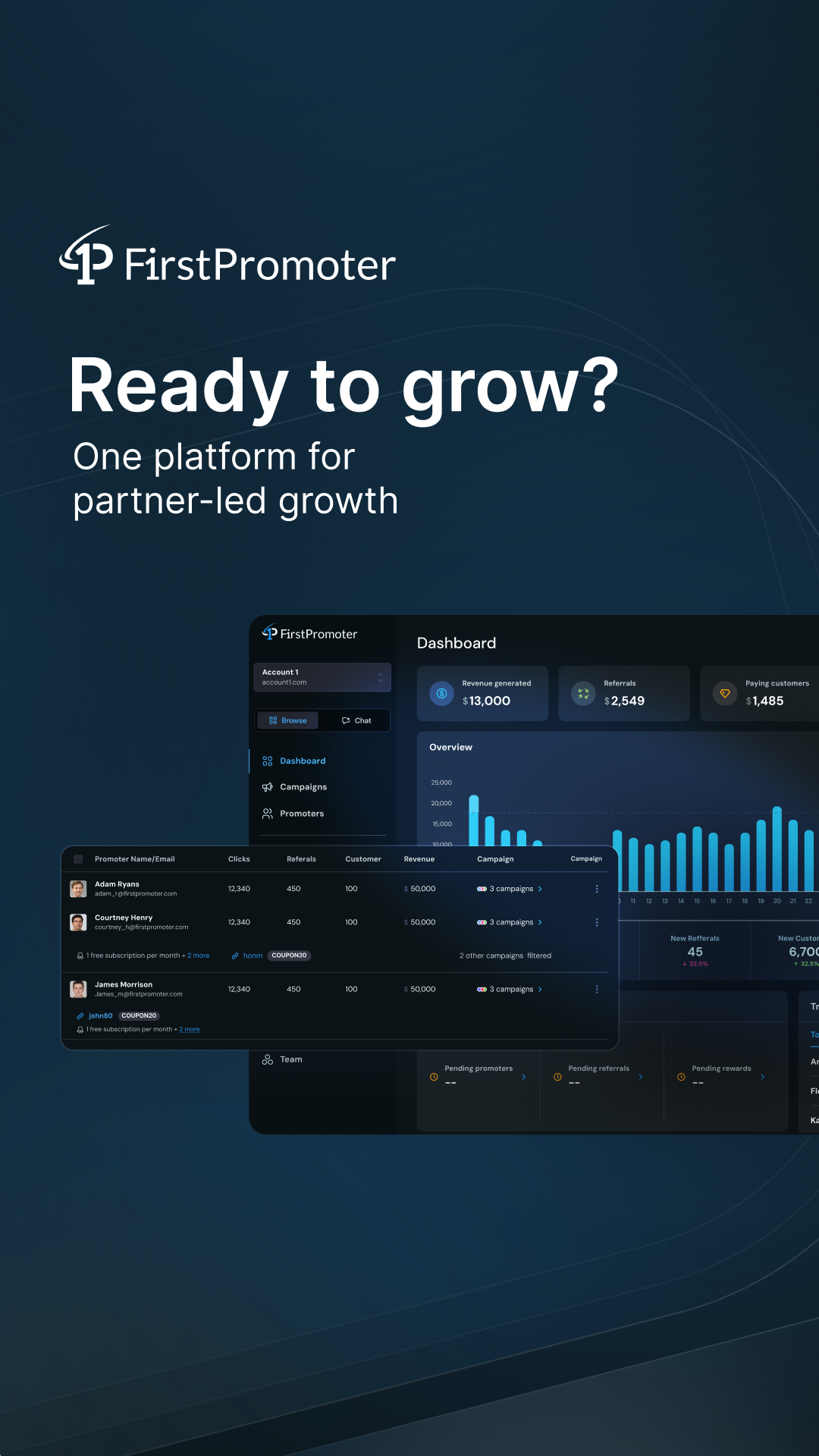Click Adam Ryans email address
Screen dimensions: 819x1456
click(x=136, y=894)
